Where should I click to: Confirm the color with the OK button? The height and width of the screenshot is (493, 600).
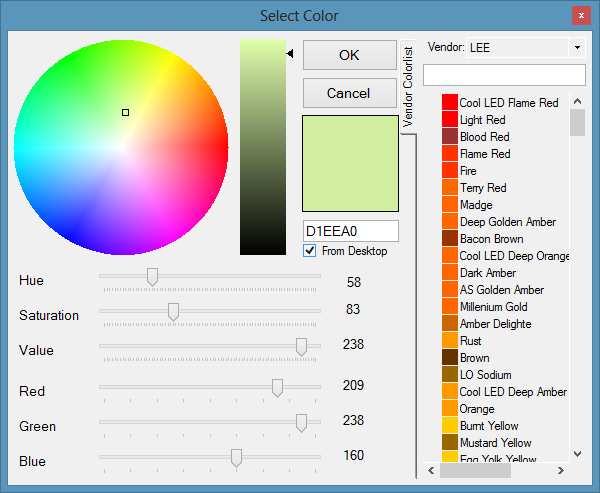pyautogui.click(x=349, y=55)
